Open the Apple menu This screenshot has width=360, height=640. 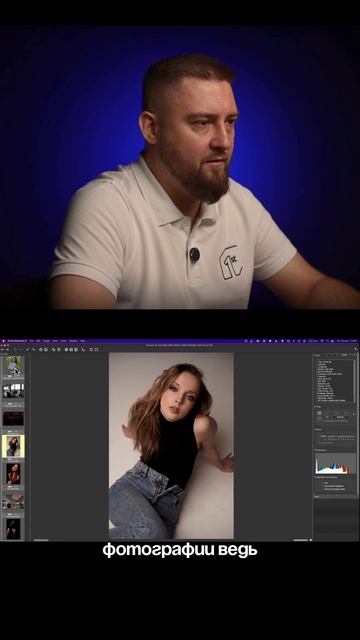pos(3,341)
